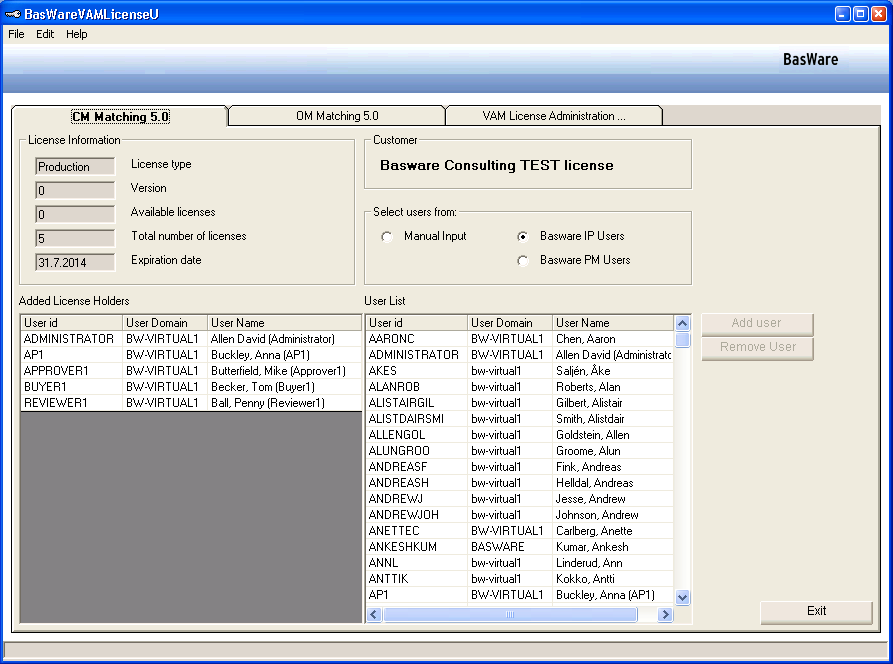
Task: Click the user list scroll right arrow
Action: pyautogui.click(x=665, y=614)
